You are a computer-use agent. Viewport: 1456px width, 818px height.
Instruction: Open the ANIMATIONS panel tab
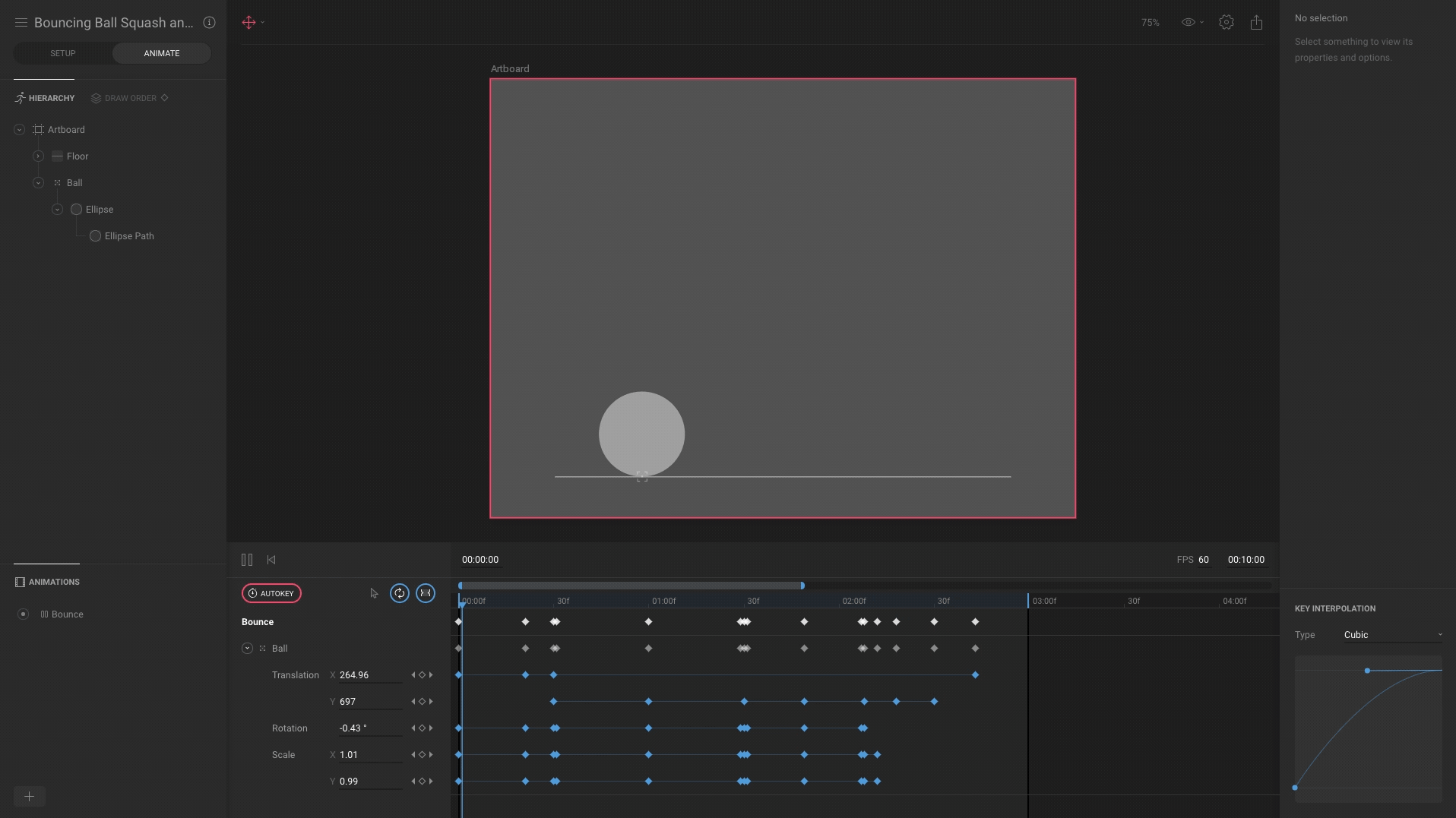[x=47, y=582]
